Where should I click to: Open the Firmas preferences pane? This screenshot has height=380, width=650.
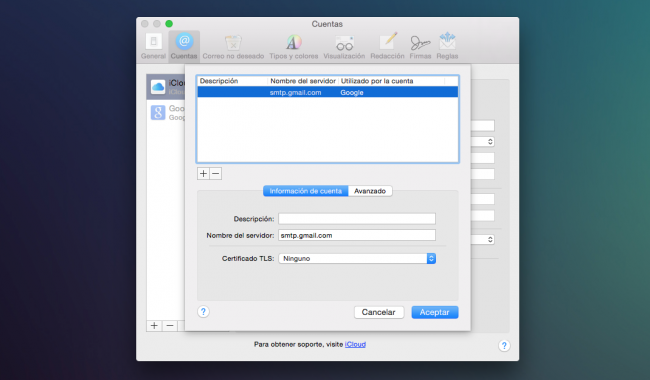[420, 46]
